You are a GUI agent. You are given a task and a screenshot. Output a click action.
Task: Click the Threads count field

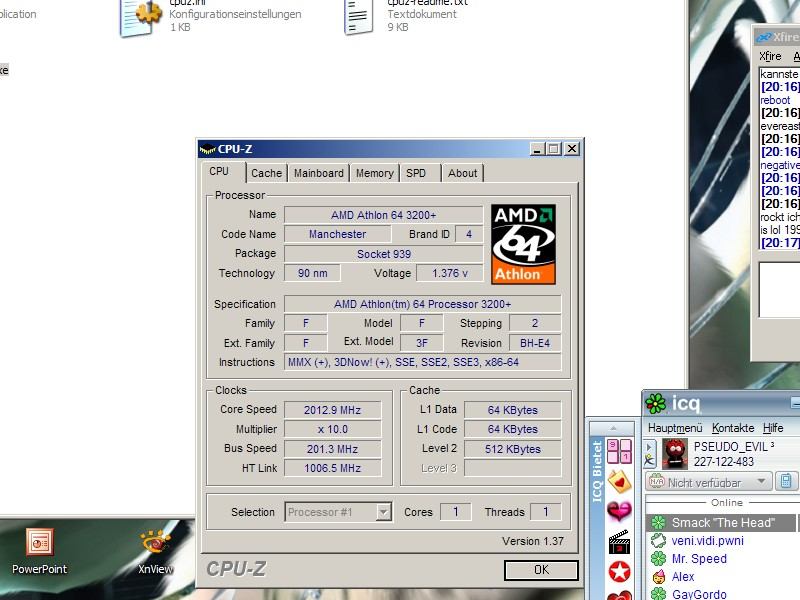(x=545, y=512)
